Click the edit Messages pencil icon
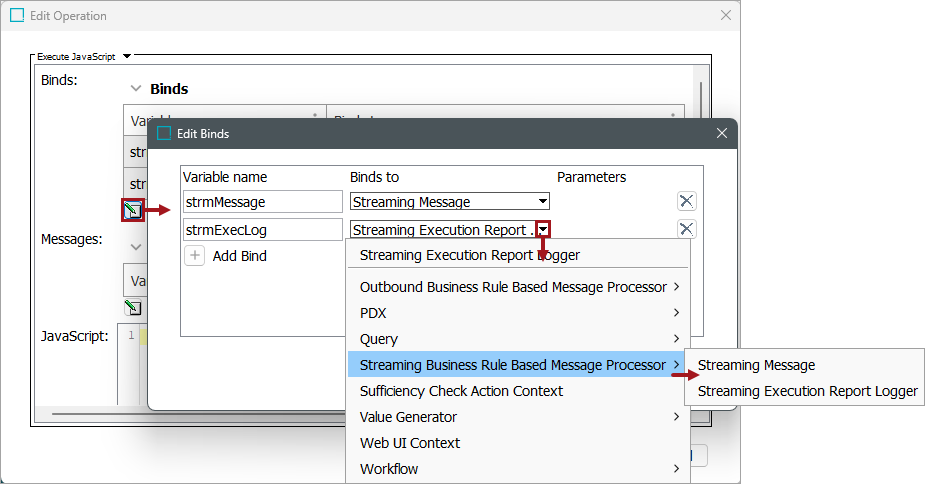 131,307
